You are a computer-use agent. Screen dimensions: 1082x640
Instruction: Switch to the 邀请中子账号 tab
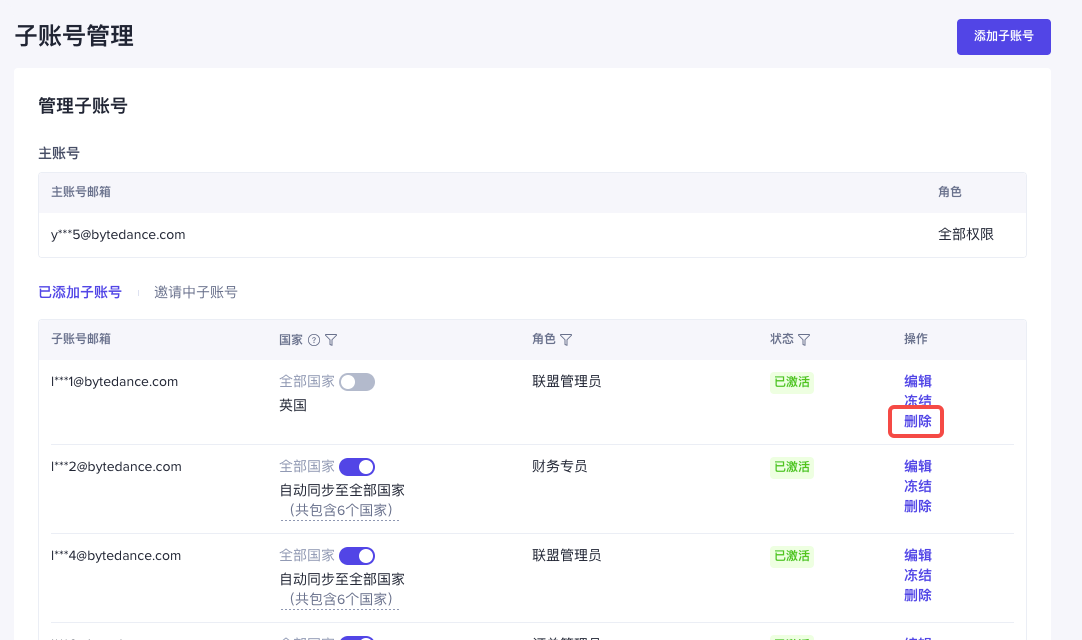(196, 293)
